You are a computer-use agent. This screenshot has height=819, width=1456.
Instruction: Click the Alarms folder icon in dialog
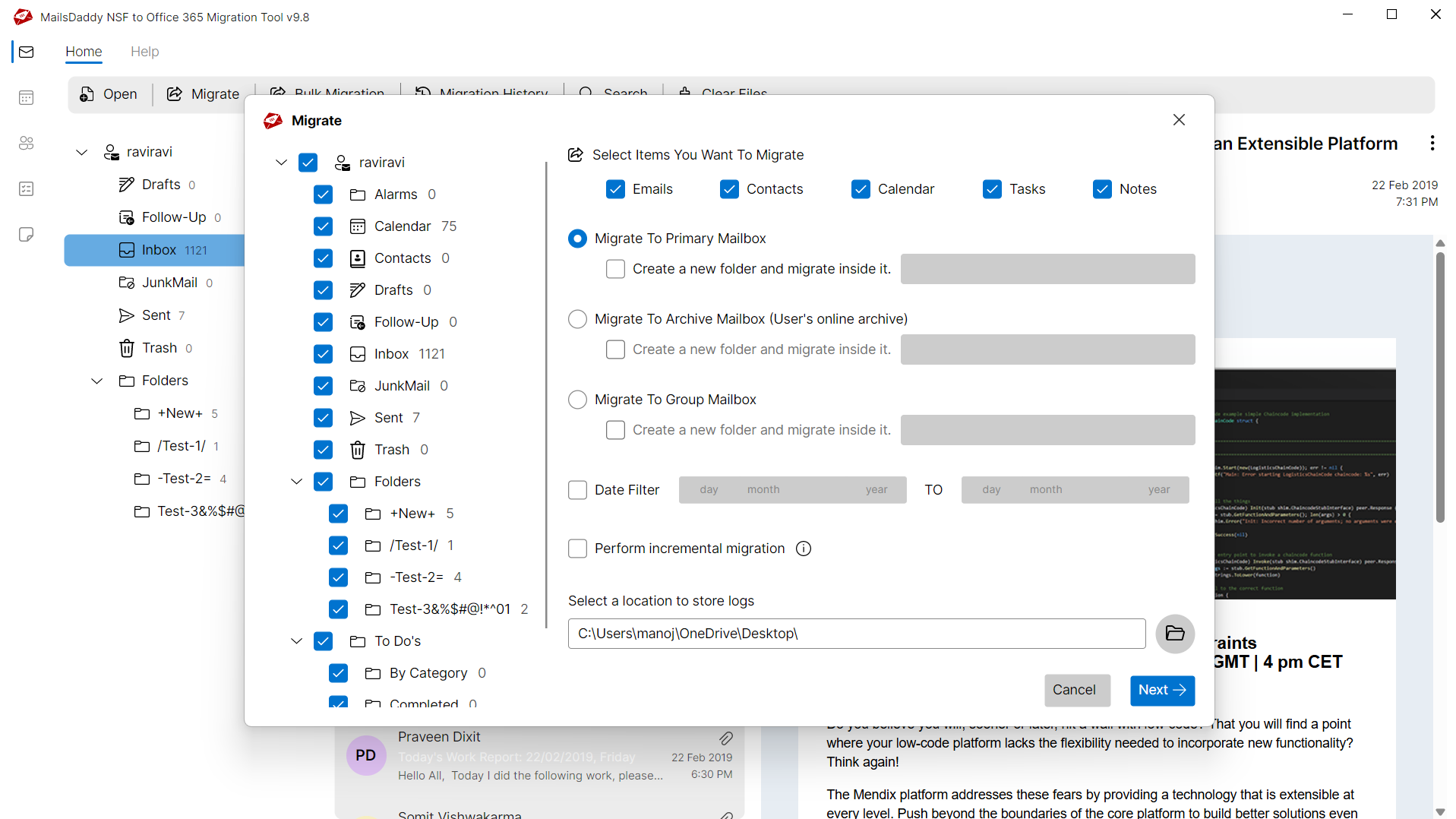click(x=358, y=194)
